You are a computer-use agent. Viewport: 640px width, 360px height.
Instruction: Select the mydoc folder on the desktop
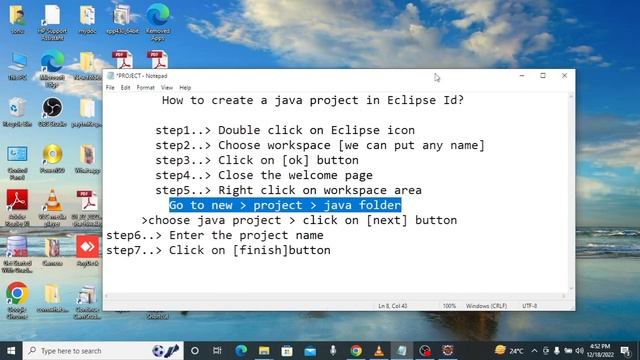pos(87,20)
